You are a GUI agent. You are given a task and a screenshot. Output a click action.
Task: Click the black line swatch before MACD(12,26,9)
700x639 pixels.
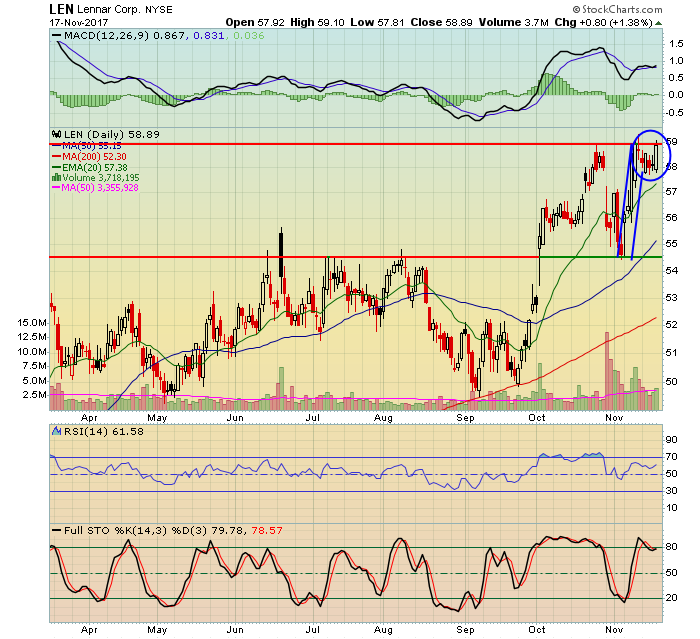[x=57, y=36]
